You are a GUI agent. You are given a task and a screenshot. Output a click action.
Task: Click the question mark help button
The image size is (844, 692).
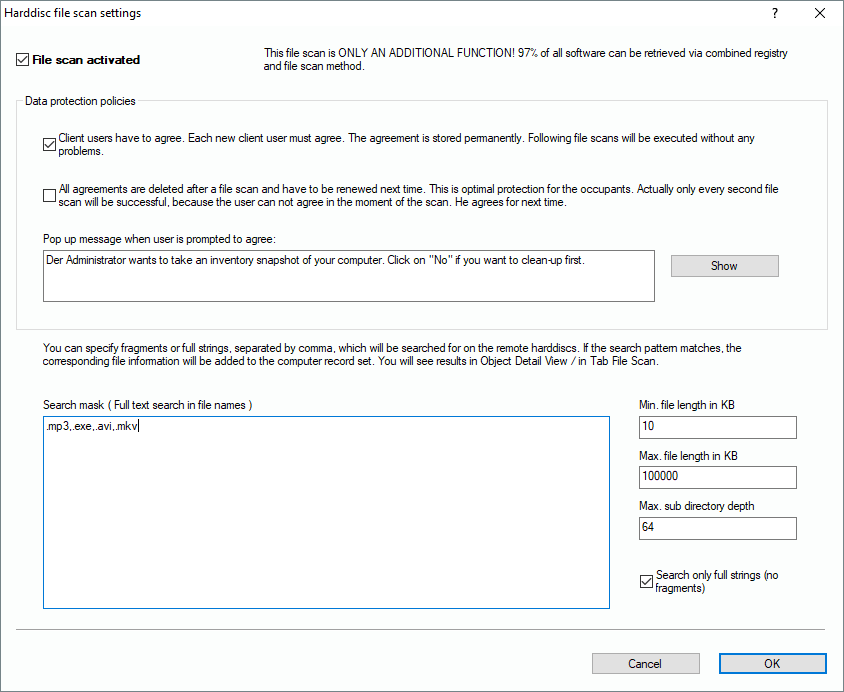775,13
